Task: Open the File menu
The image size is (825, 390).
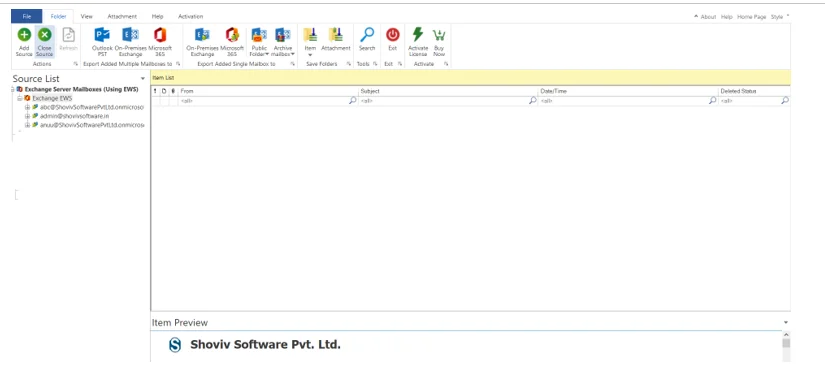Action: (x=27, y=16)
